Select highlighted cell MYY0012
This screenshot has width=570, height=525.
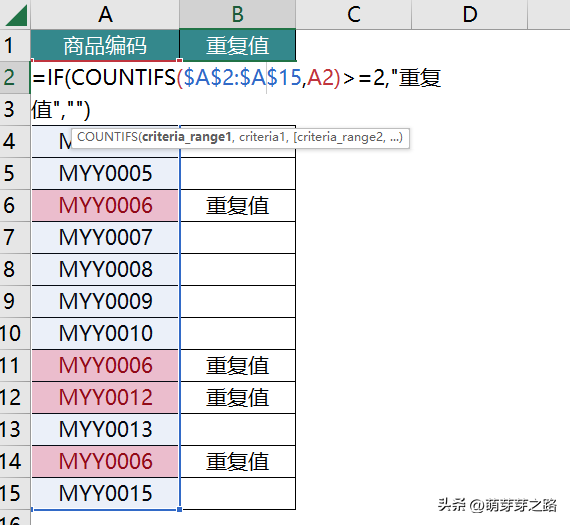click(x=105, y=397)
